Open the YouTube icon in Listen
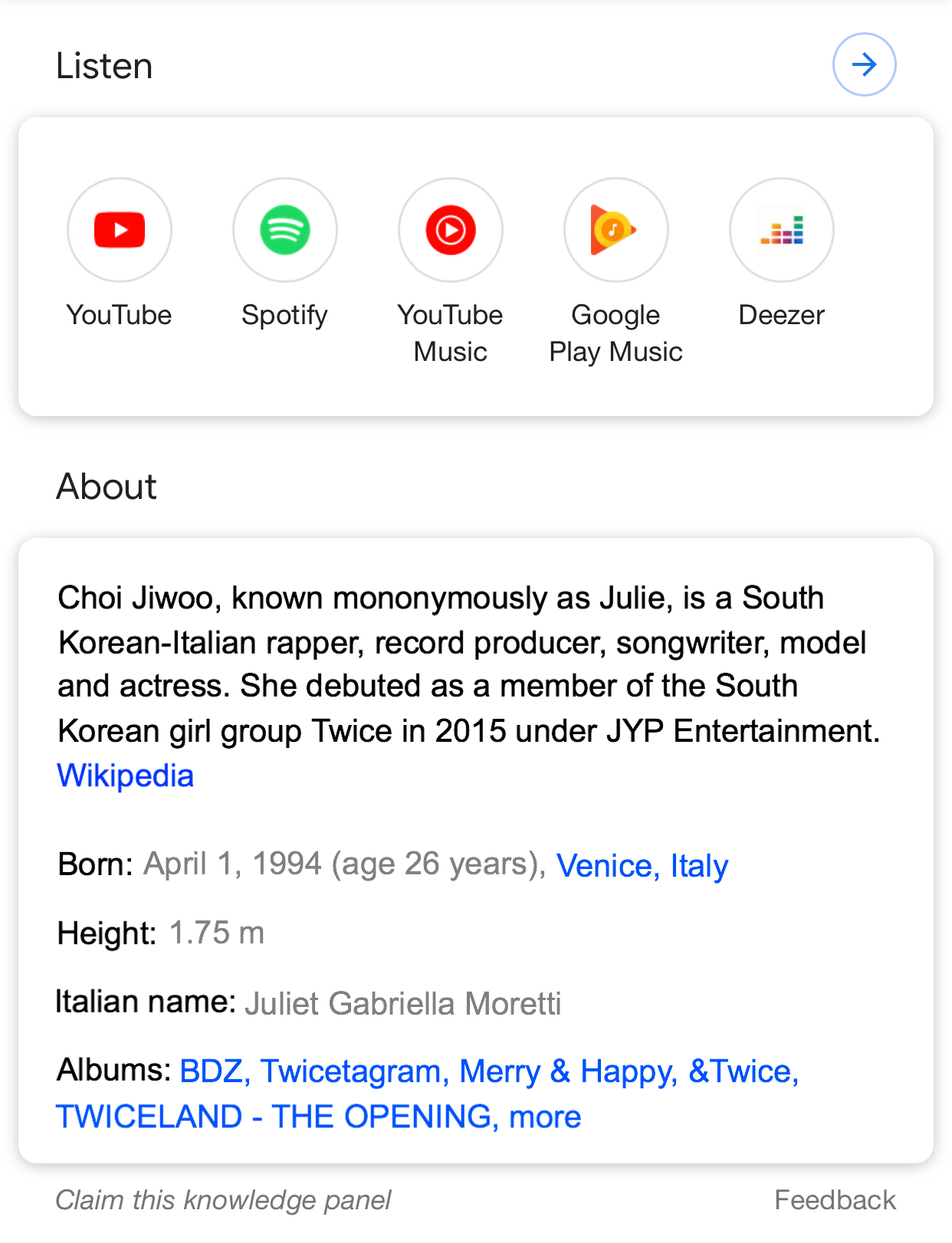The height and width of the screenshot is (1243, 952). point(120,230)
